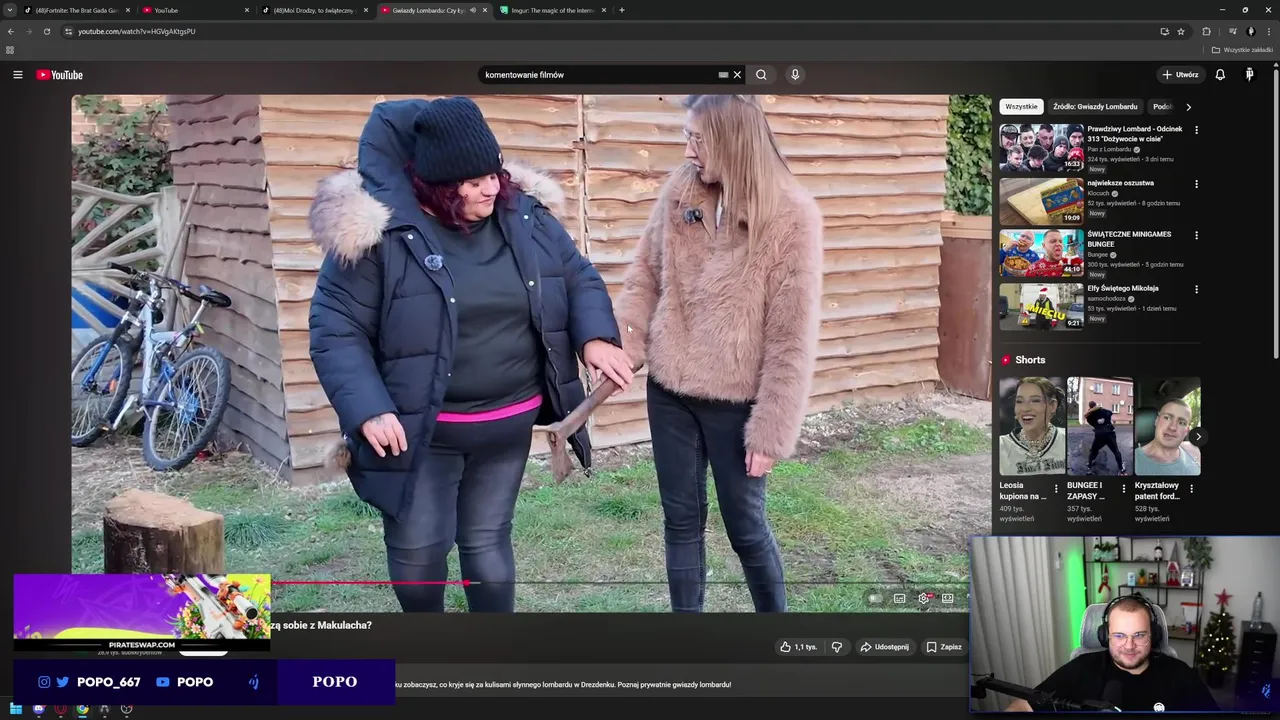Switch to the plain YouTube browser tab
This screenshot has height=720, width=1280.
coord(196,10)
